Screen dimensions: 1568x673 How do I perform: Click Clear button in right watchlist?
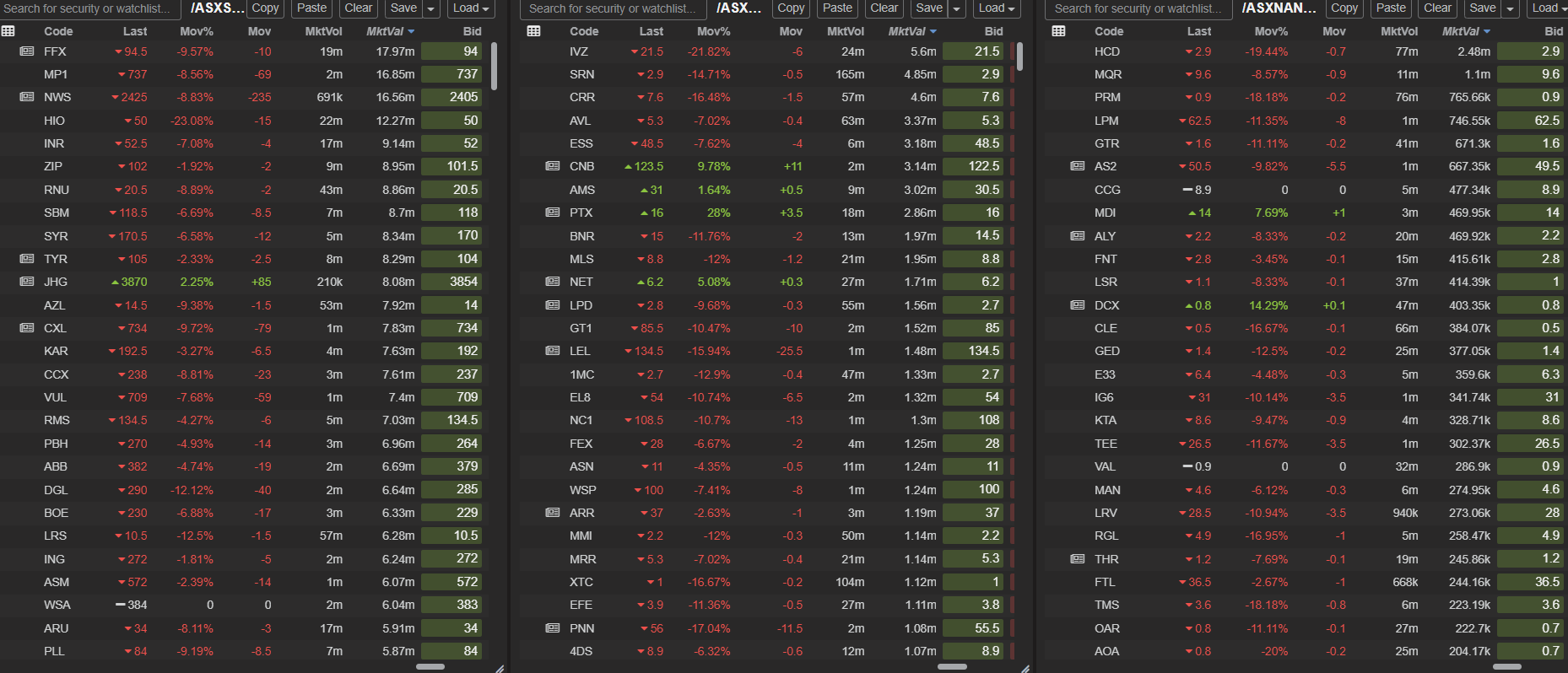1437,8
